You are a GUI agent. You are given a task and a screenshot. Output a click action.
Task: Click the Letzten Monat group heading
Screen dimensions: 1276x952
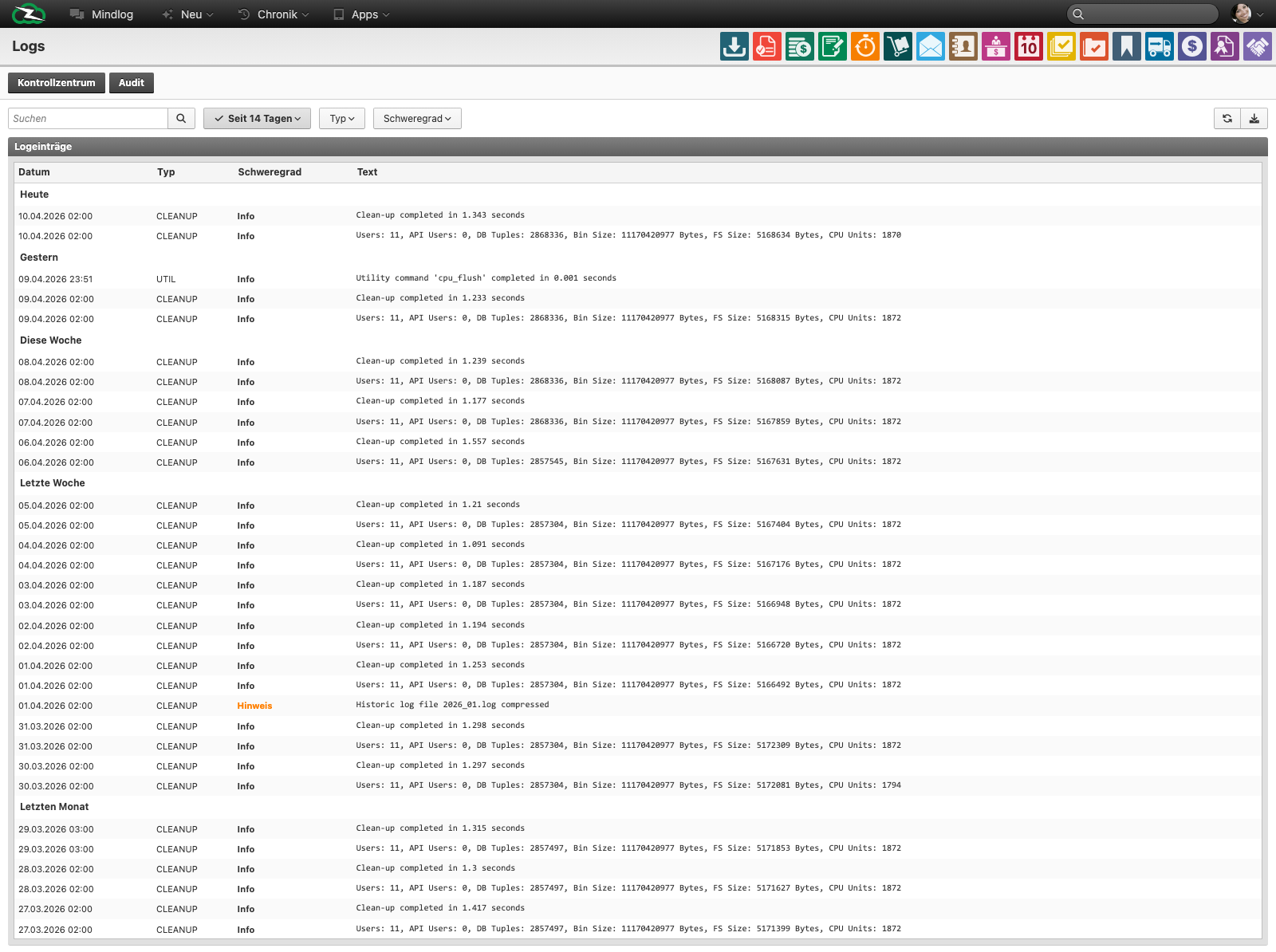coord(54,807)
